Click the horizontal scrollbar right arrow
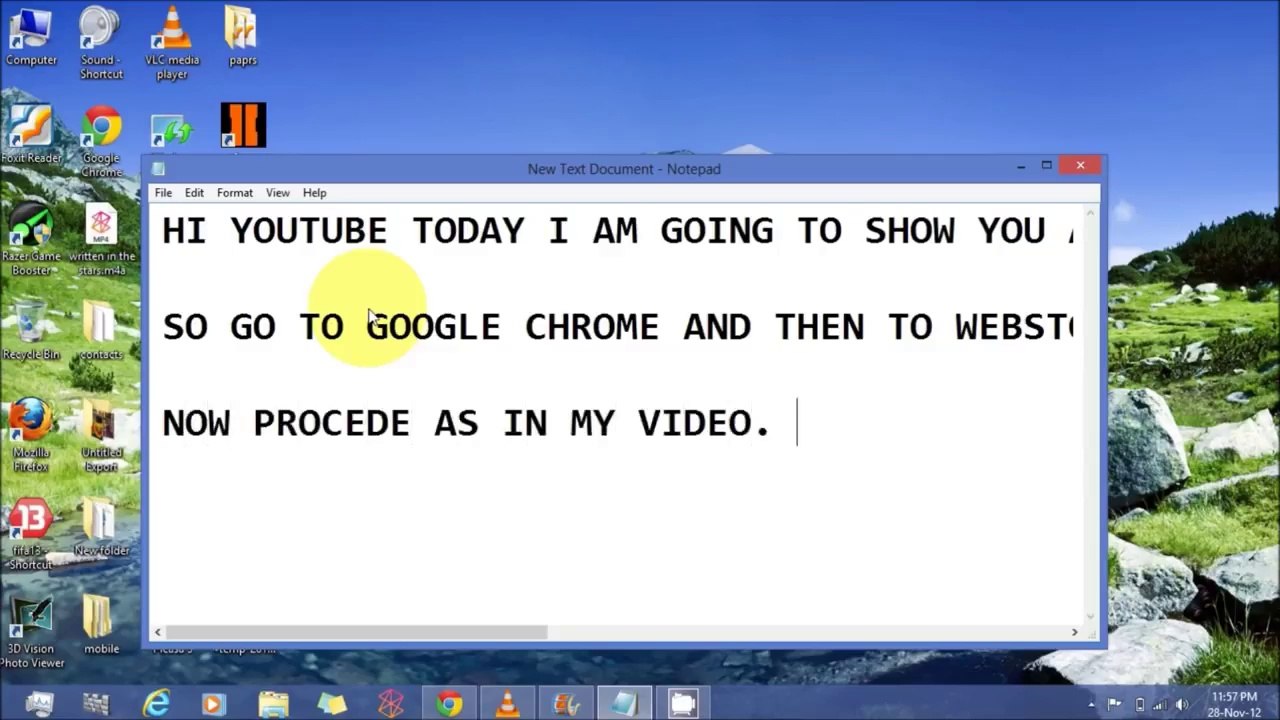The width and height of the screenshot is (1280, 720). point(1075,632)
